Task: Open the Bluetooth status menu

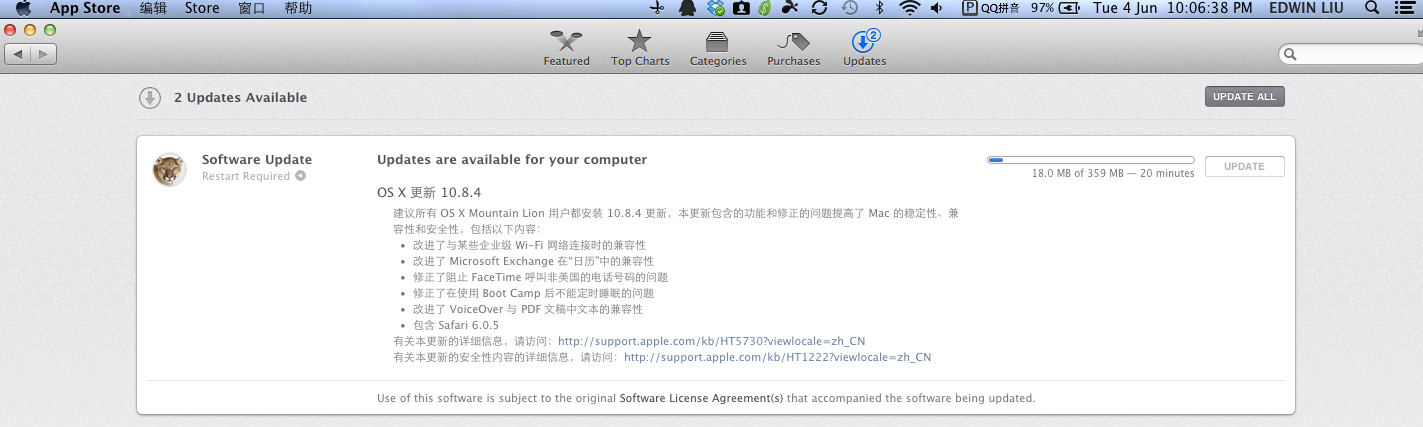Action: (880, 8)
